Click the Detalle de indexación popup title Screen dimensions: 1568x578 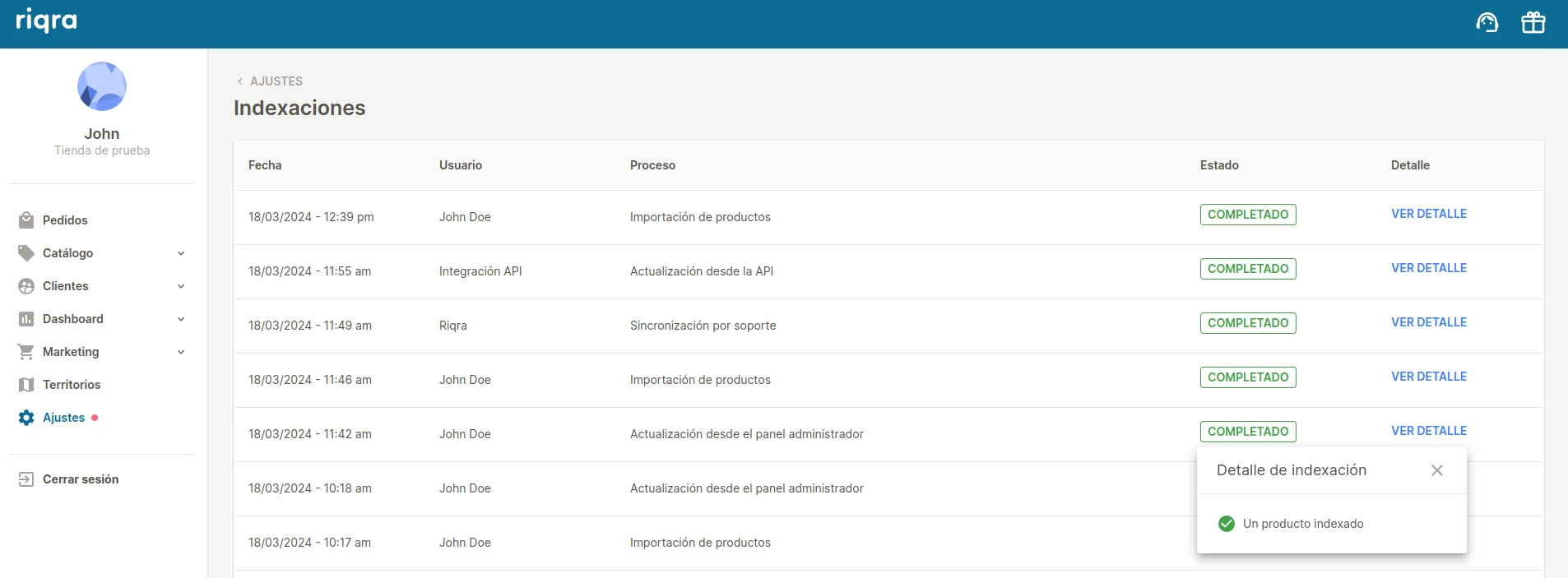tap(1292, 470)
